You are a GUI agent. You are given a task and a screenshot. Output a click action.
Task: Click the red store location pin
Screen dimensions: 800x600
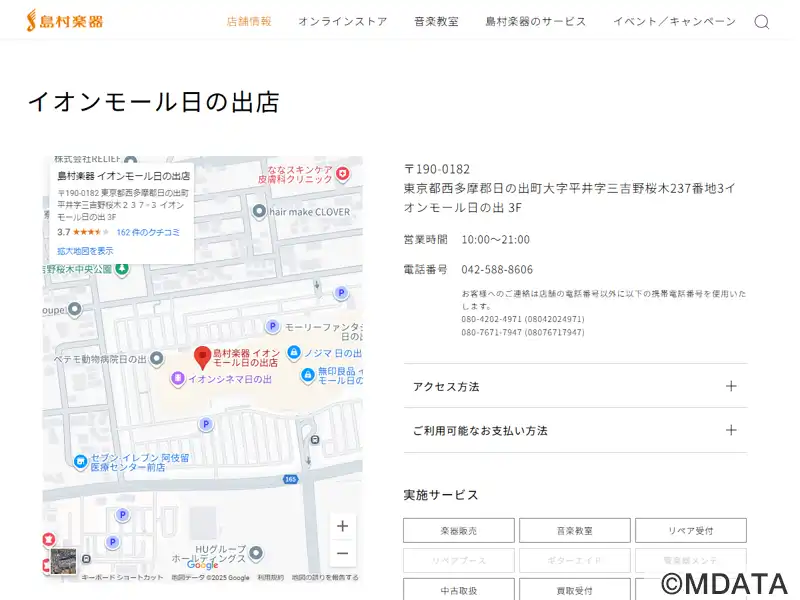click(202, 356)
